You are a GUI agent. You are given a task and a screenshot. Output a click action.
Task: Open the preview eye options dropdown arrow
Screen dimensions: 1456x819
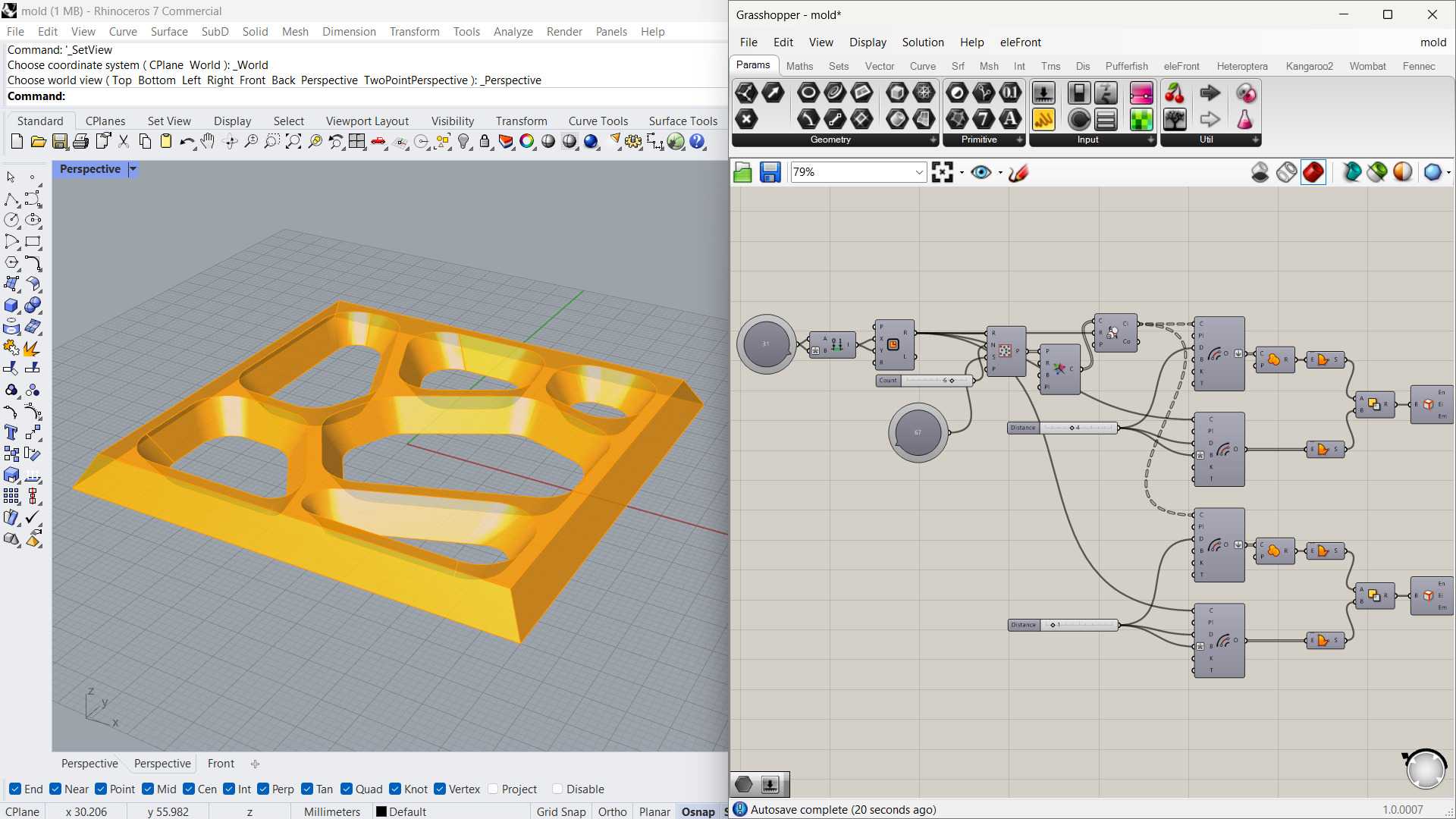tap(1000, 173)
